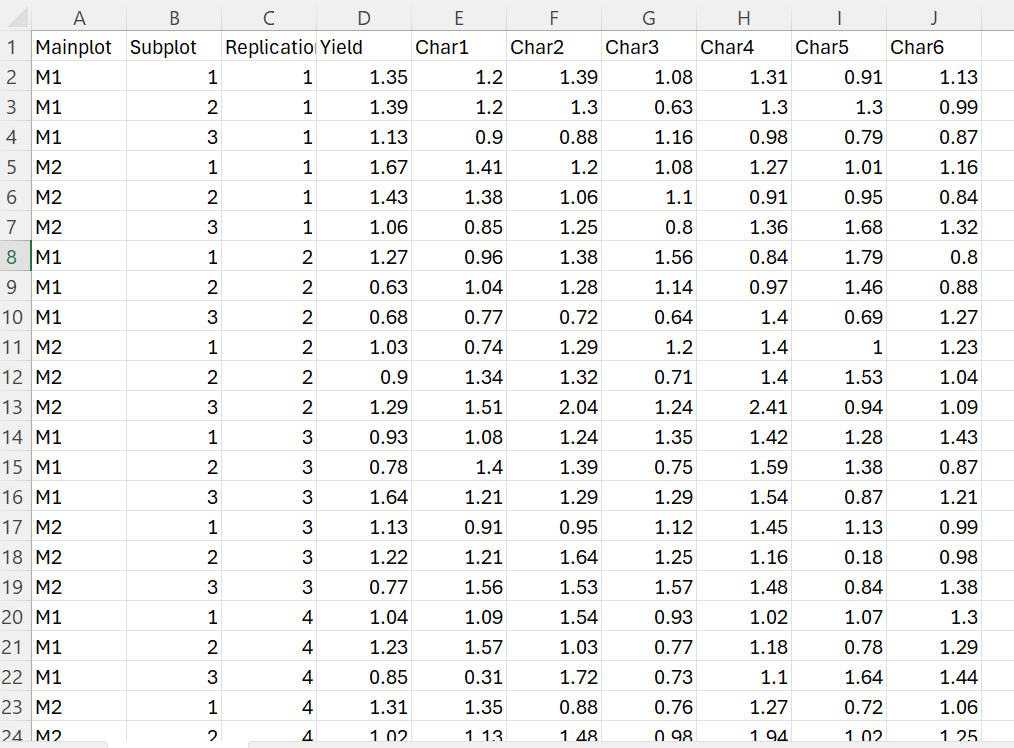
Task: Select column A header
Action: pos(79,18)
